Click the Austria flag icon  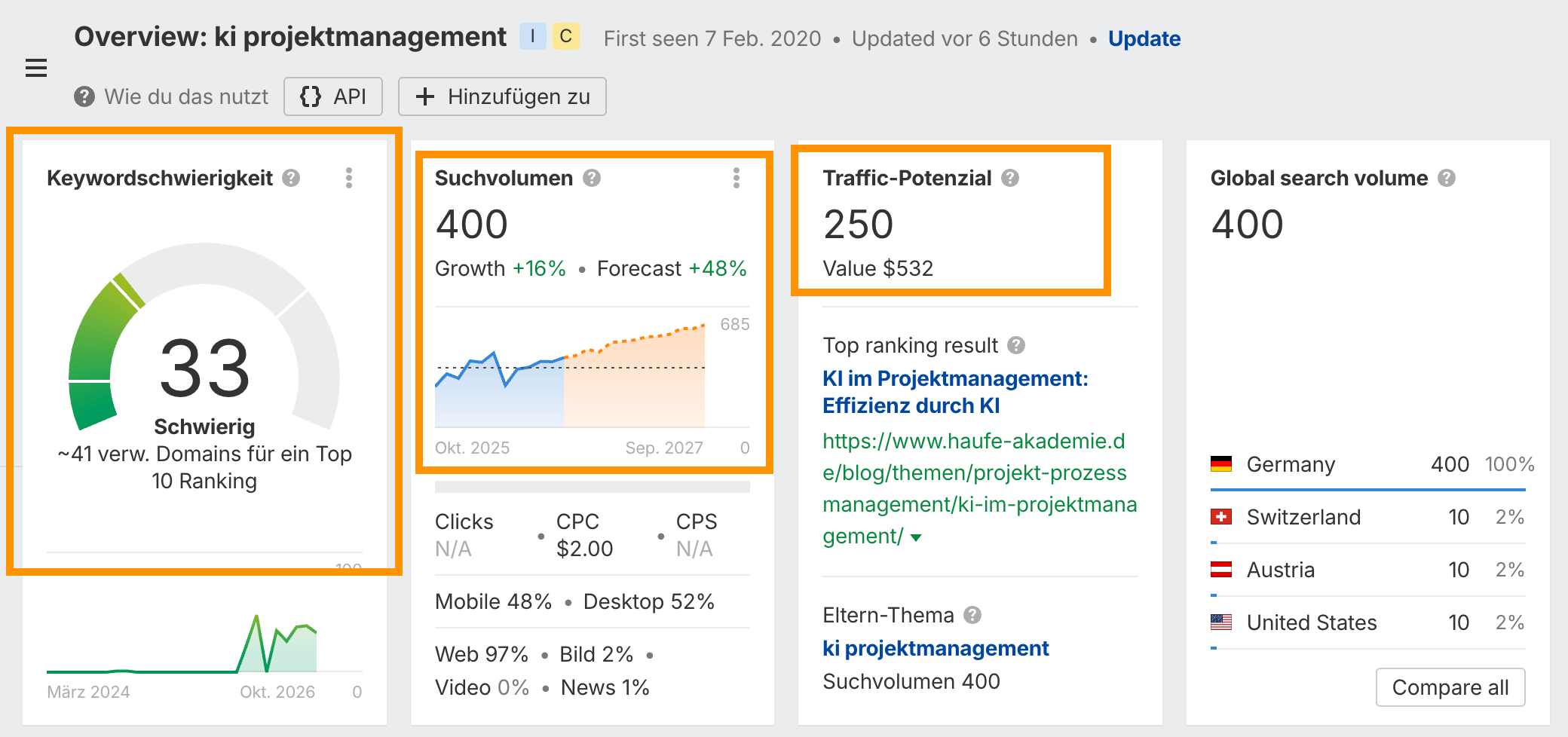1221,570
